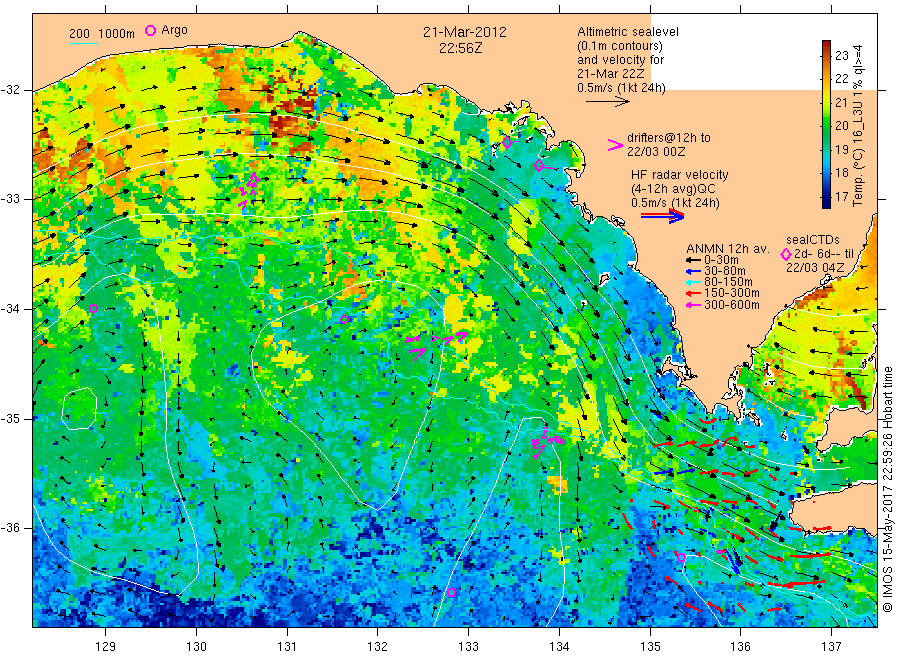The image size is (900, 660).
Task: Click the sealCTDs magenta diamond legend symbol
Action: tap(785, 254)
